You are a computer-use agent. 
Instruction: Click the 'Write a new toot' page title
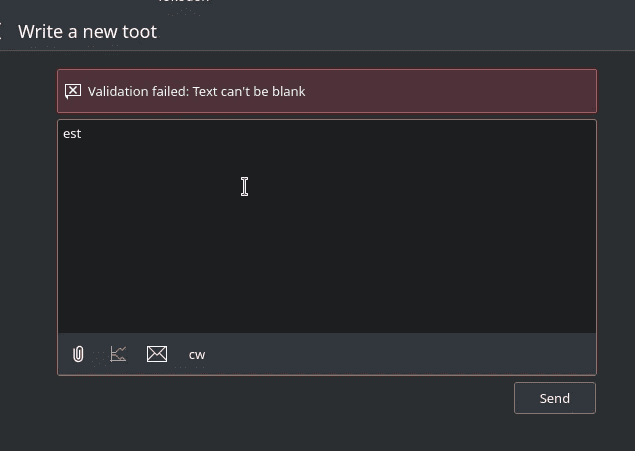coord(87,32)
